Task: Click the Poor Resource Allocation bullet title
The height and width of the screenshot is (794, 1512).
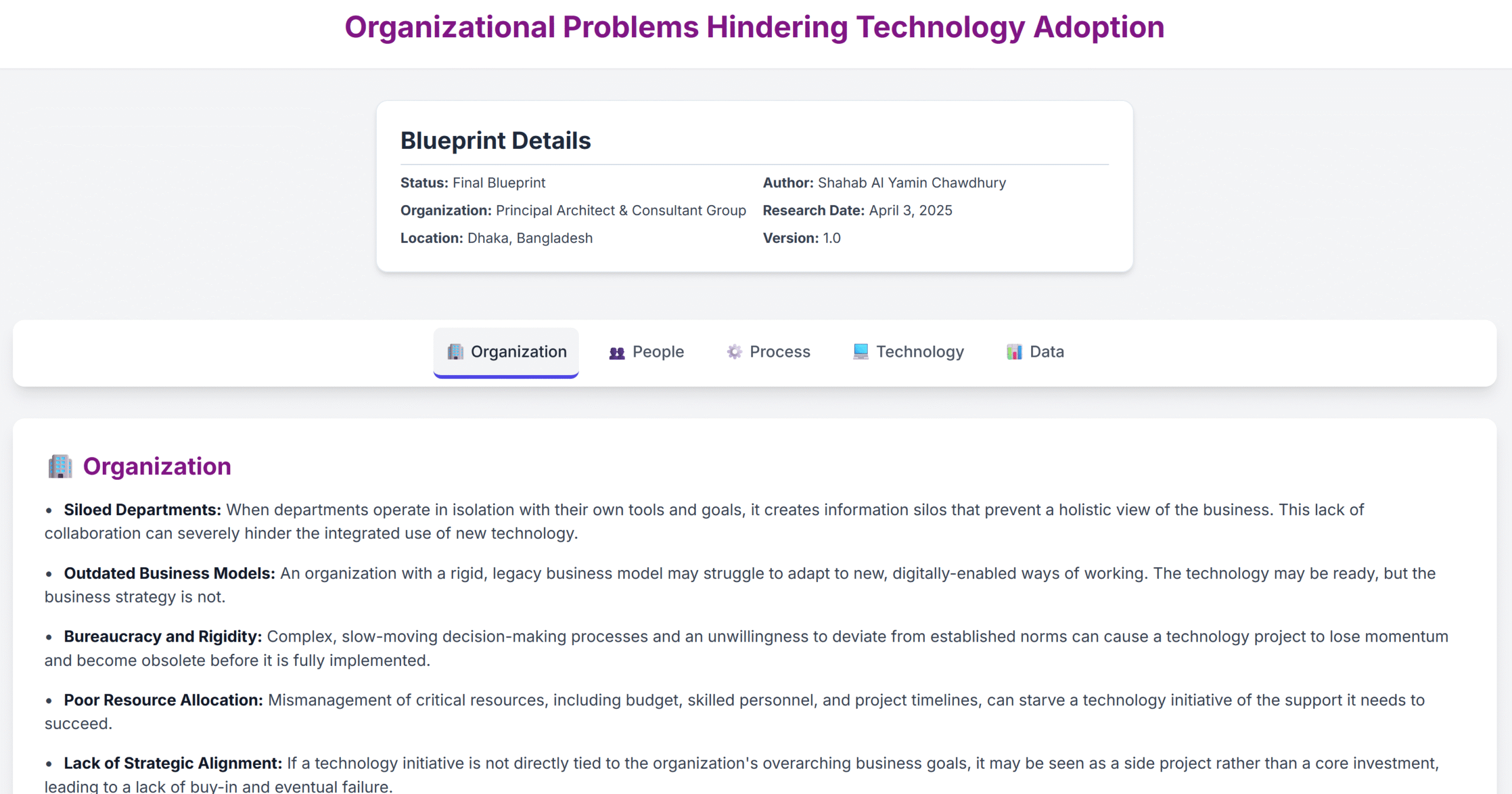Action: pyautogui.click(x=163, y=699)
